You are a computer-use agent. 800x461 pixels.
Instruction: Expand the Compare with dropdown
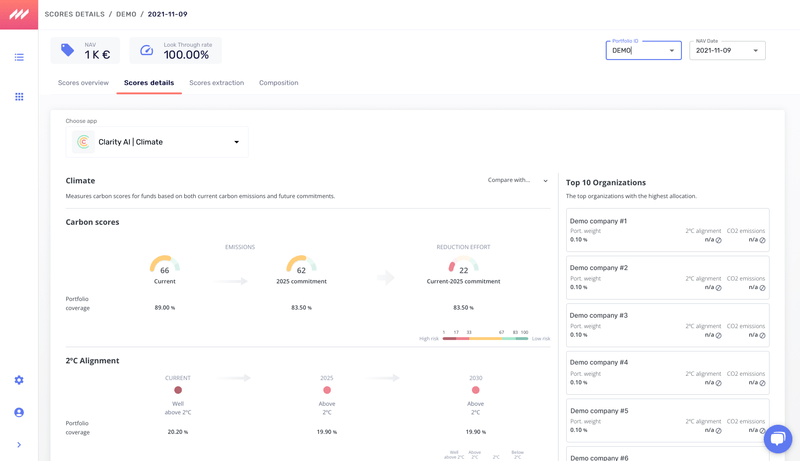coord(518,181)
